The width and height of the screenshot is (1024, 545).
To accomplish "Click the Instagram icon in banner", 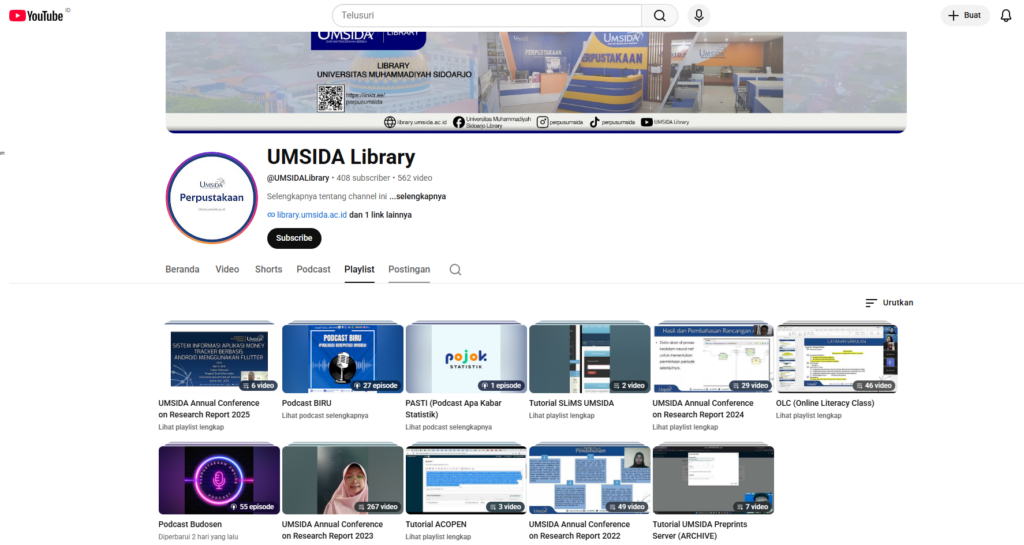I will (542, 122).
